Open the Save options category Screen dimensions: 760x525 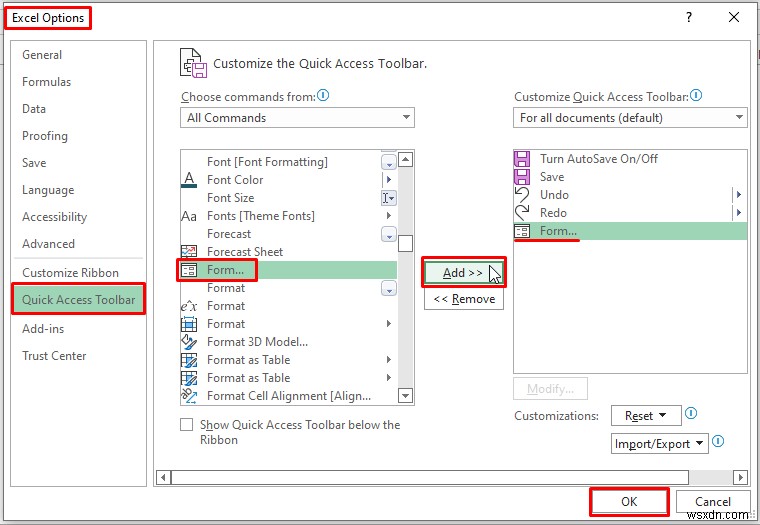pos(34,163)
